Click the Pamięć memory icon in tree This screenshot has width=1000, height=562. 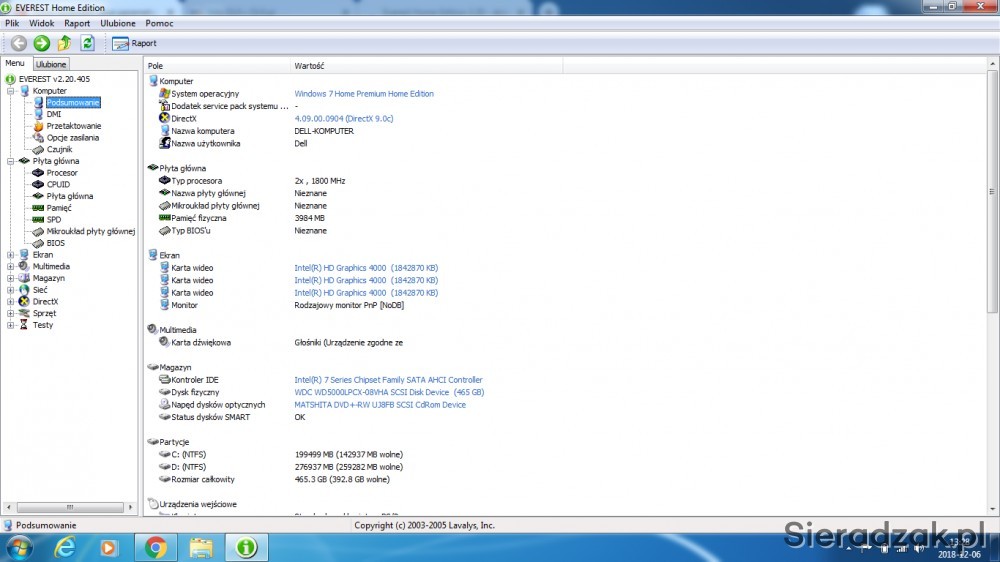38,208
